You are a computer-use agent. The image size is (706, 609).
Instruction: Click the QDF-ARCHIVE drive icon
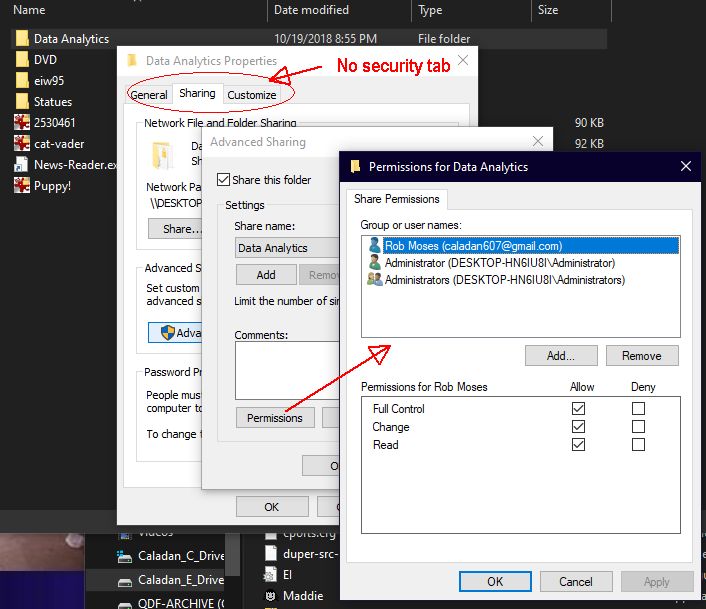(125, 604)
